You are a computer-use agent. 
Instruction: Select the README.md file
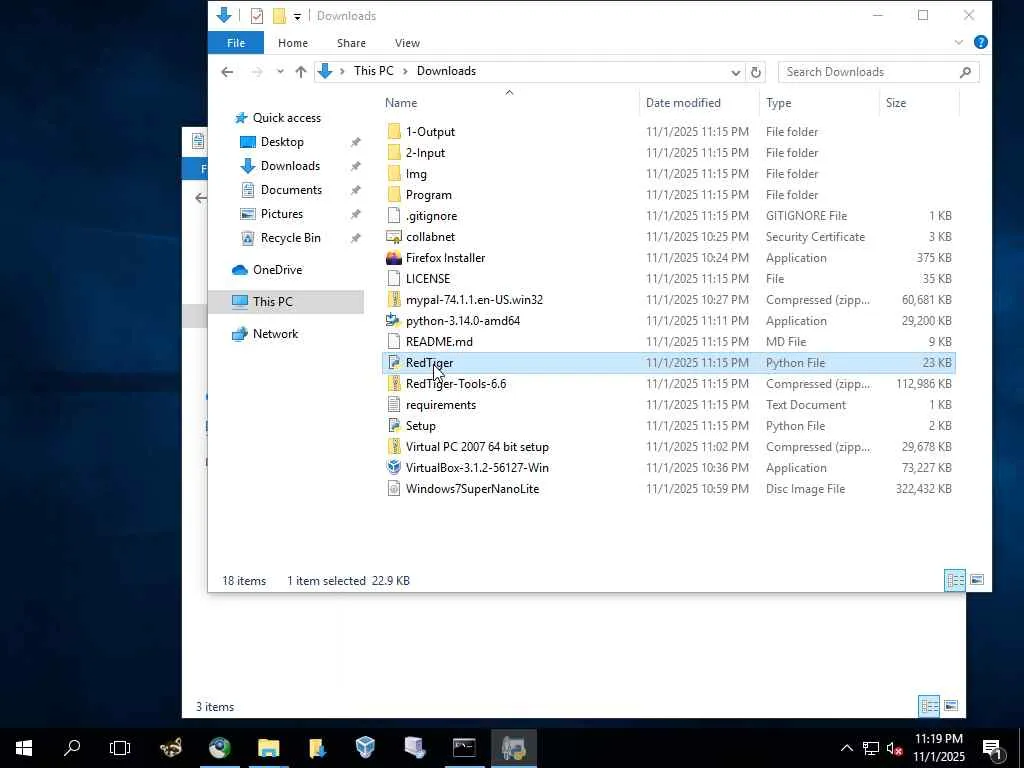coord(439,342)
